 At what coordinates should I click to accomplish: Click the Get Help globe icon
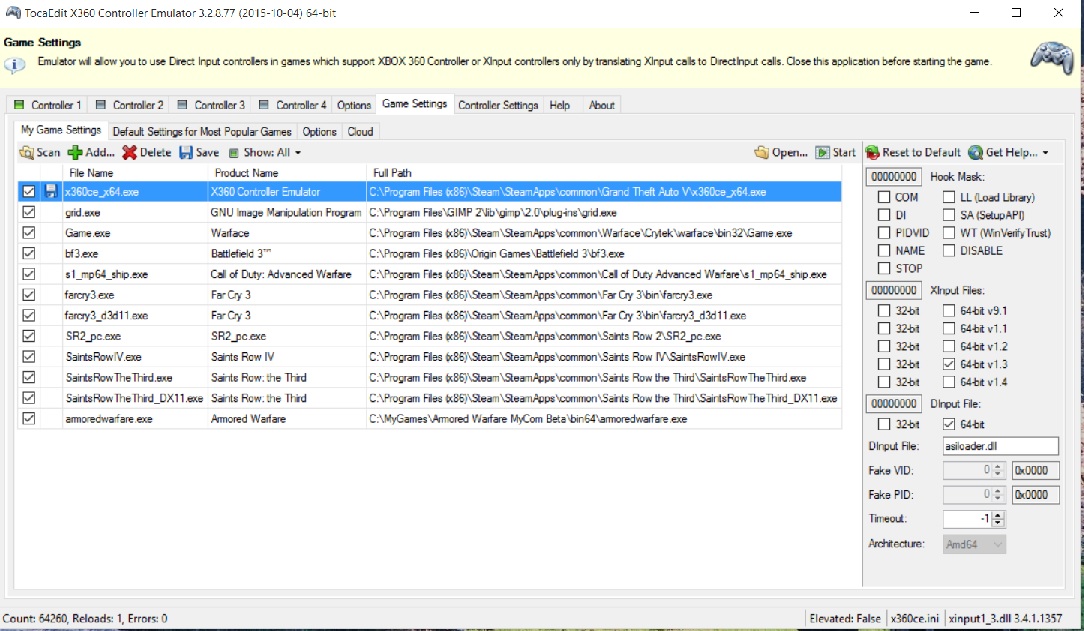[x=975, y=153]
